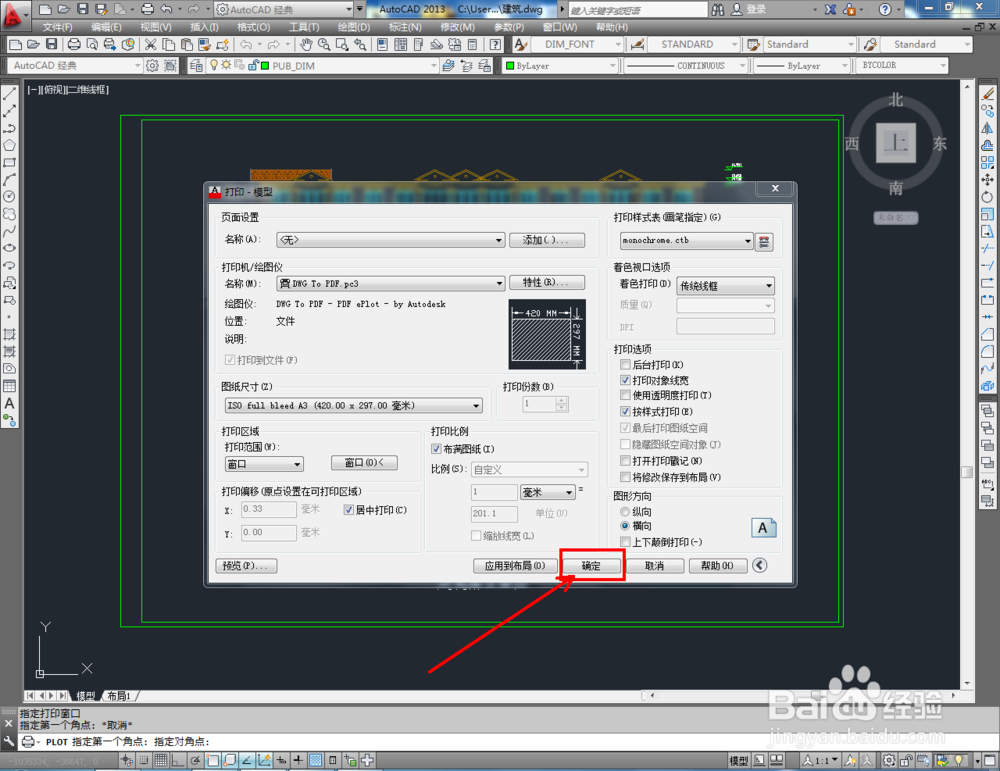Select the Move tool in right toolbar
This screenshot has width=1000, height=771.
(987, 180)
